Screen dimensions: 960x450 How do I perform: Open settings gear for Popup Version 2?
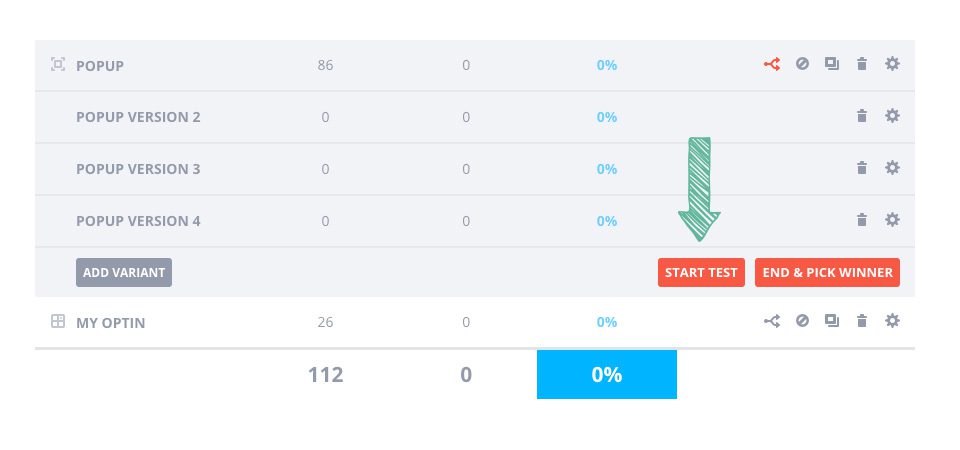(x=892, y=117)
